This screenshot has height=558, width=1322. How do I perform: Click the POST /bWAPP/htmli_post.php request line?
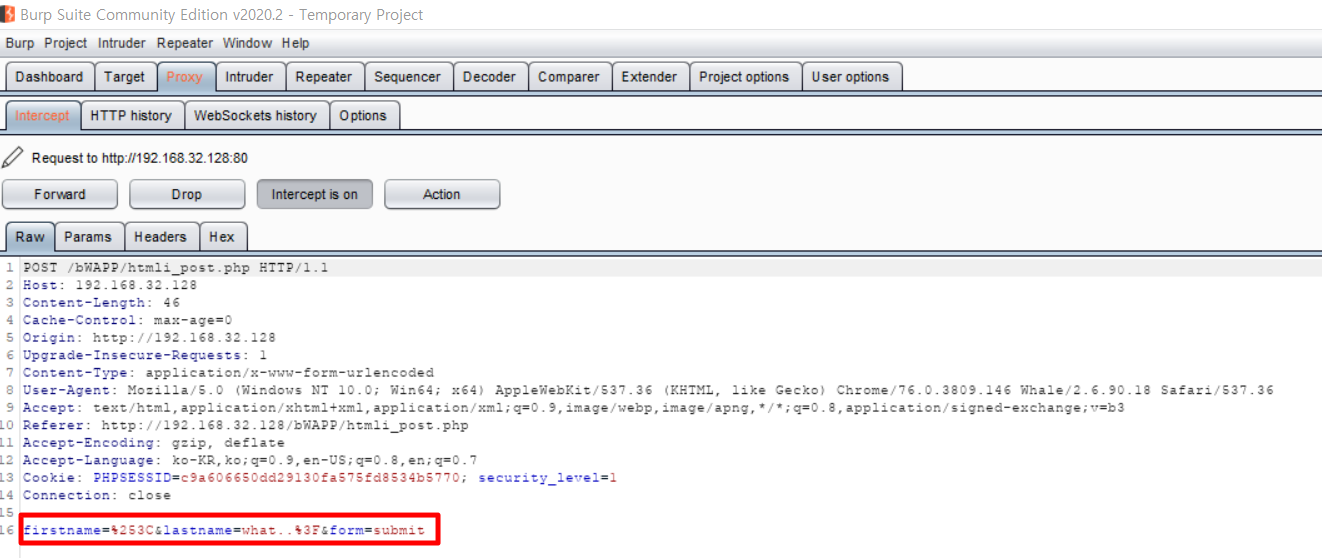(x=175, y=268)
